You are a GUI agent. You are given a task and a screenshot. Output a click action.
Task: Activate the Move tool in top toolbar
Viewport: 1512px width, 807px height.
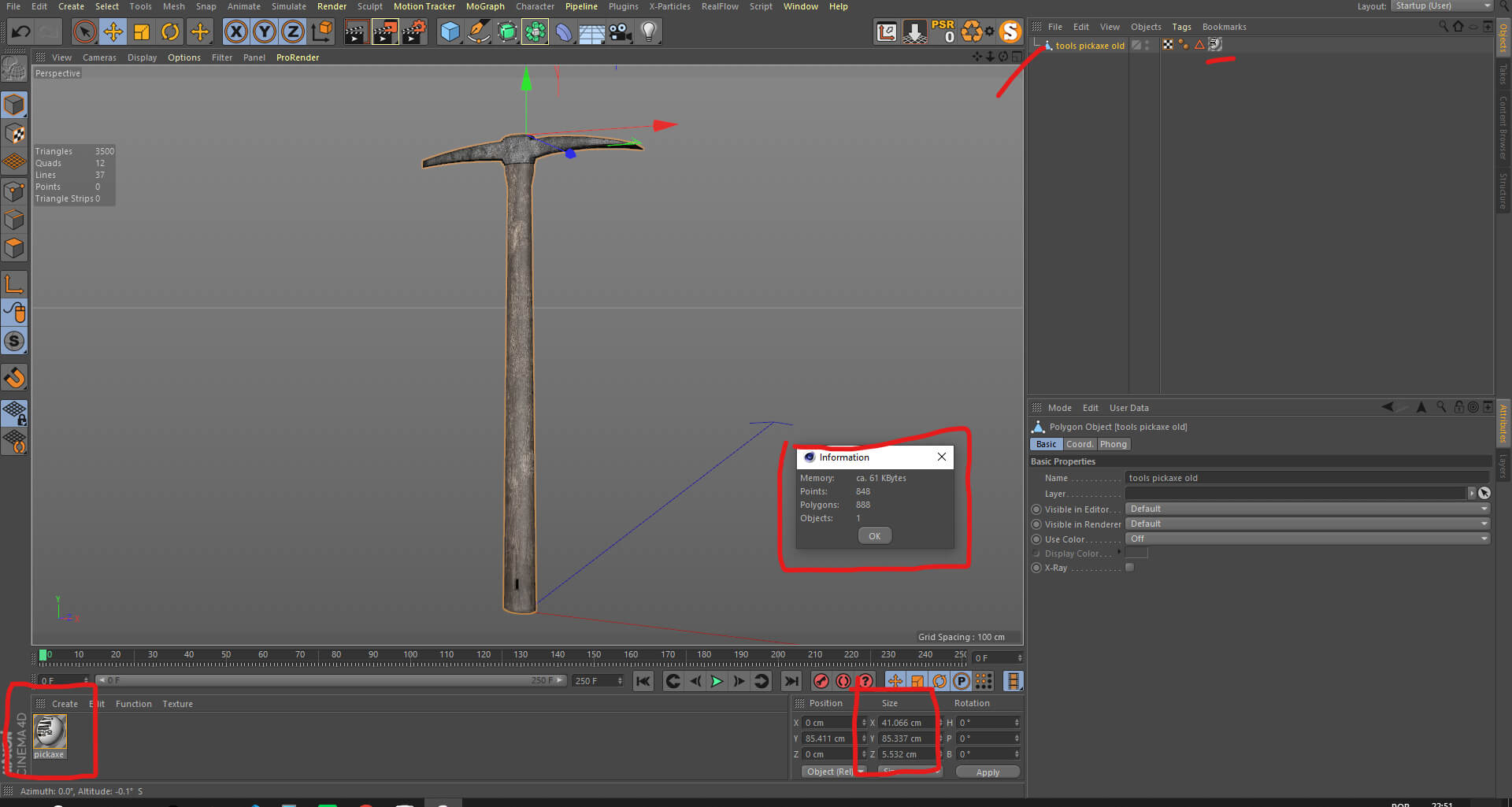113,32
